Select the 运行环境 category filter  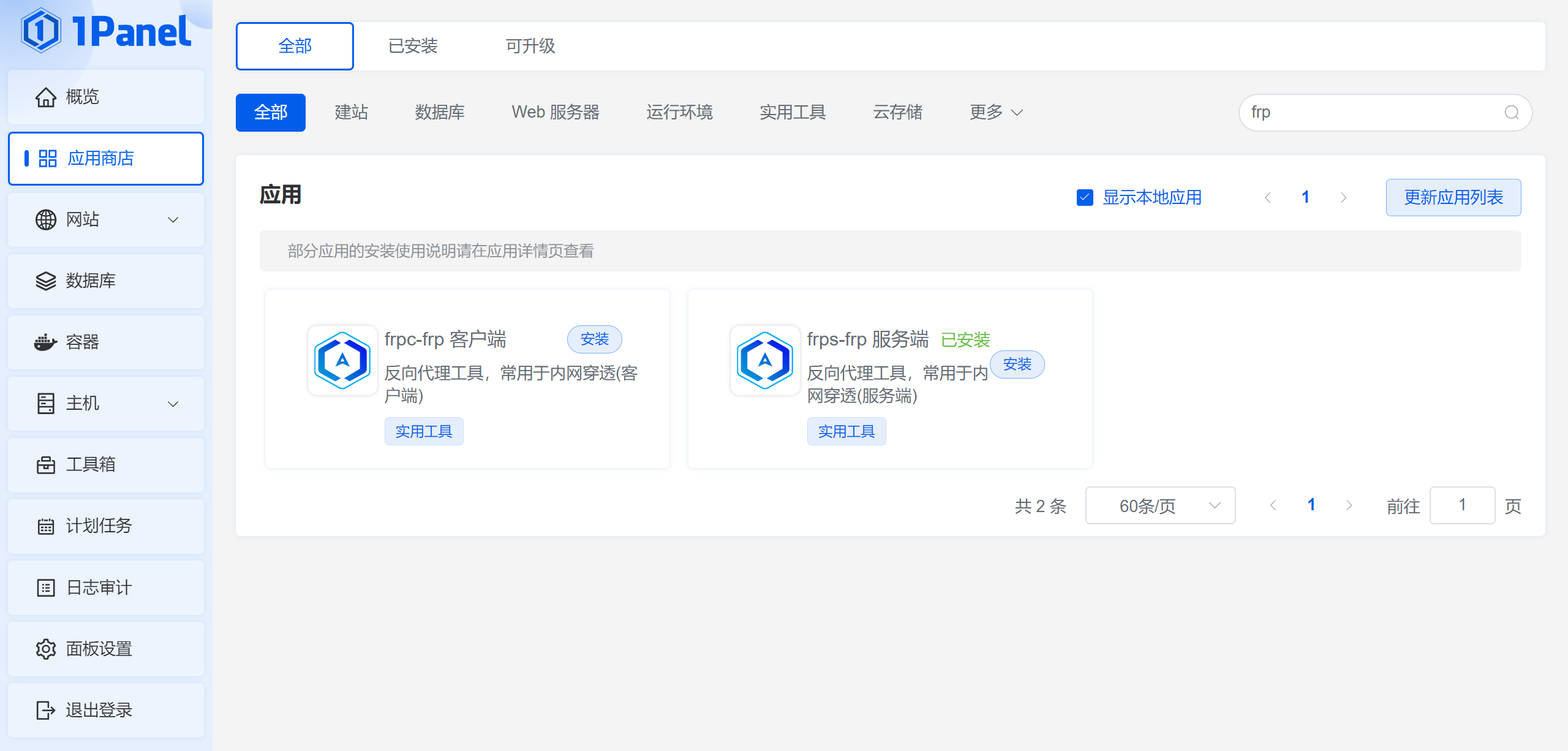pyautogui.click(x=679, y=113)
